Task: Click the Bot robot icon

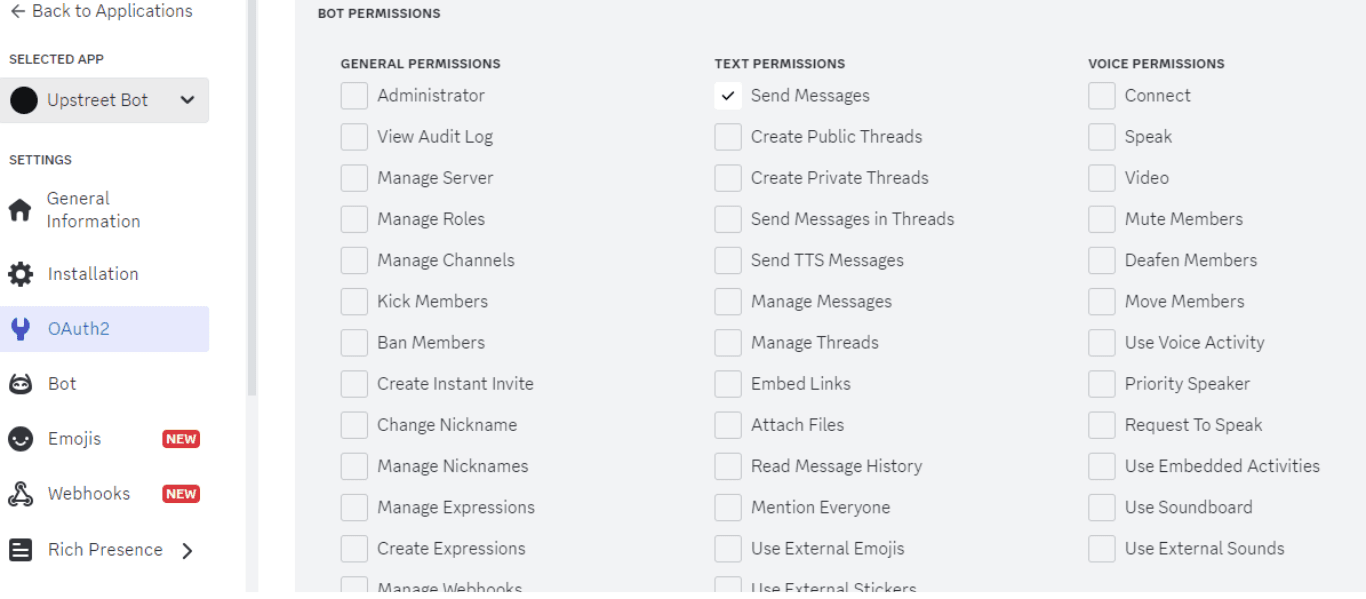Action: point(20,384)
